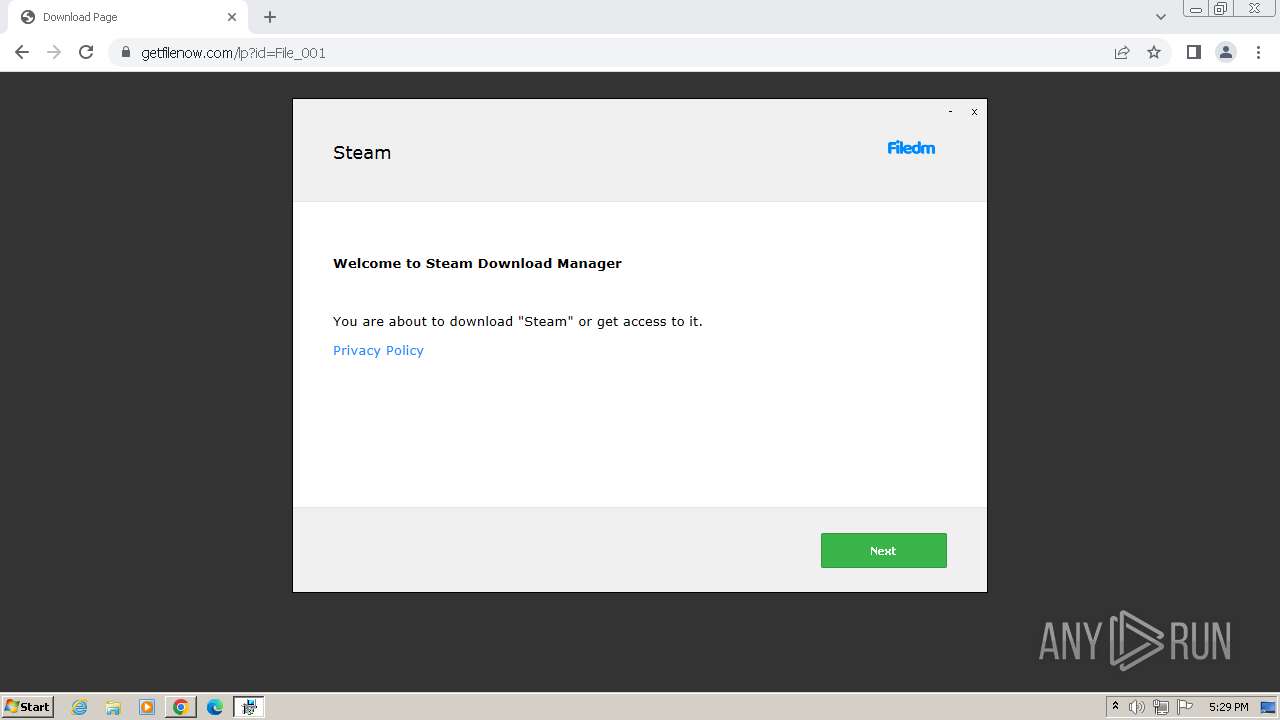Click the Steam title heading
1280x720 pixels.
click(362, 152)
